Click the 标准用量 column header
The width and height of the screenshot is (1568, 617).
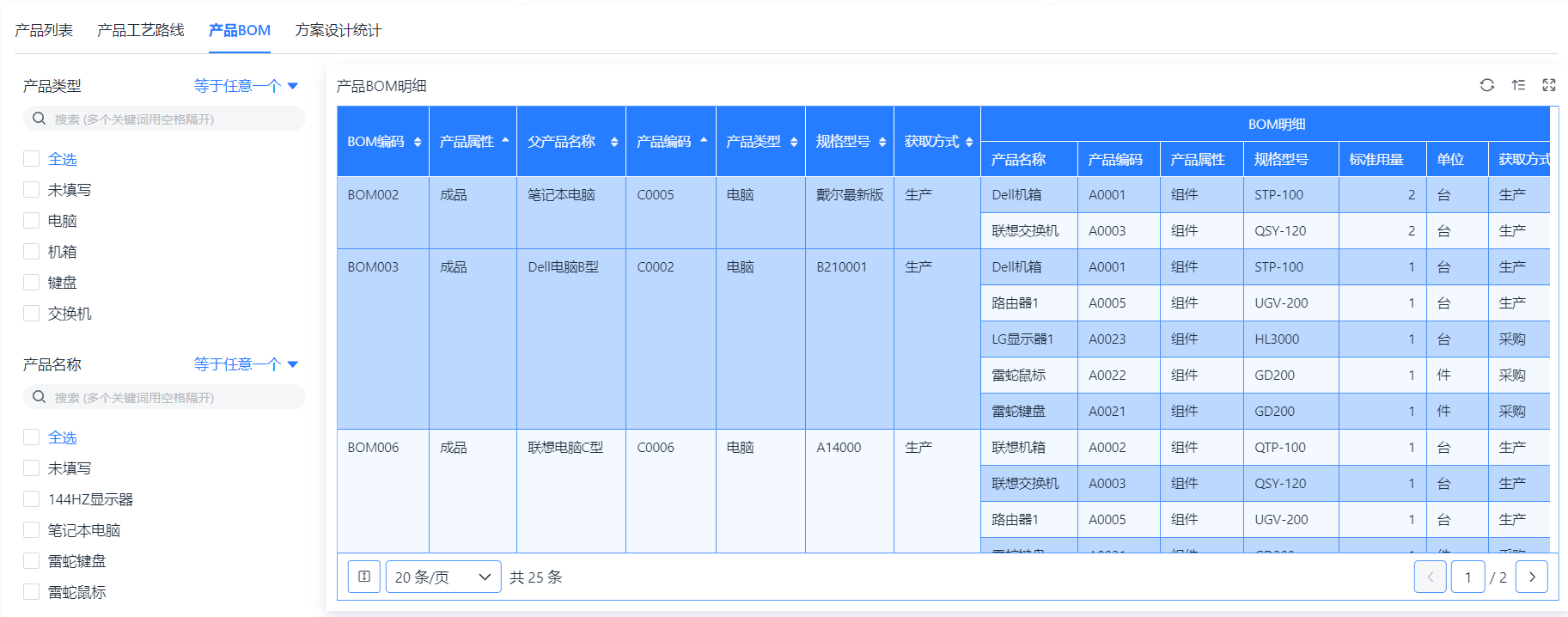click(x=1382, y=159)
